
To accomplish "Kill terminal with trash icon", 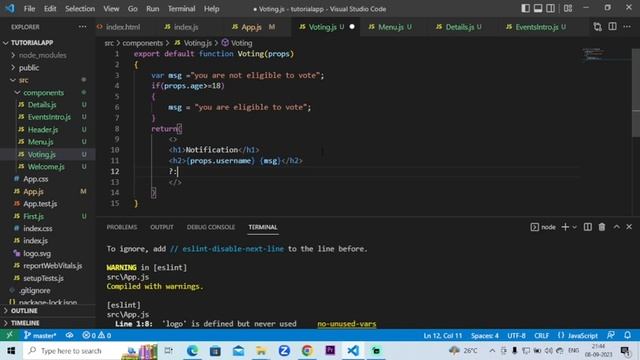I will (x=602, y=227).
